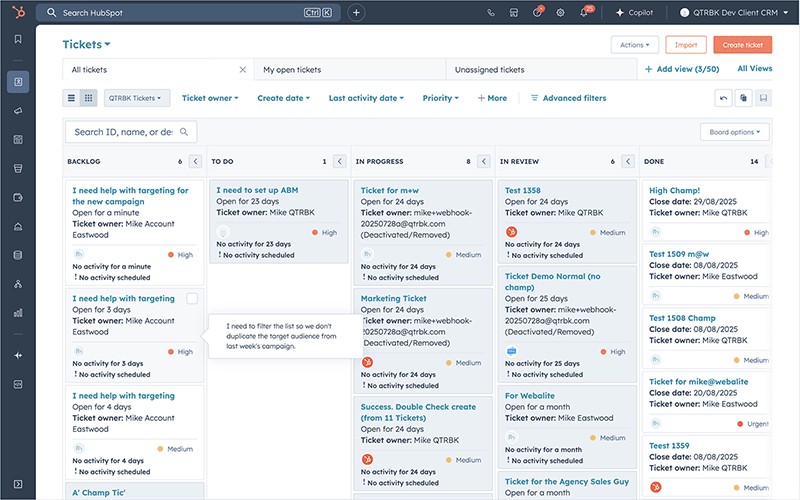Open notifications bell with 25 badge

[585, 12]
